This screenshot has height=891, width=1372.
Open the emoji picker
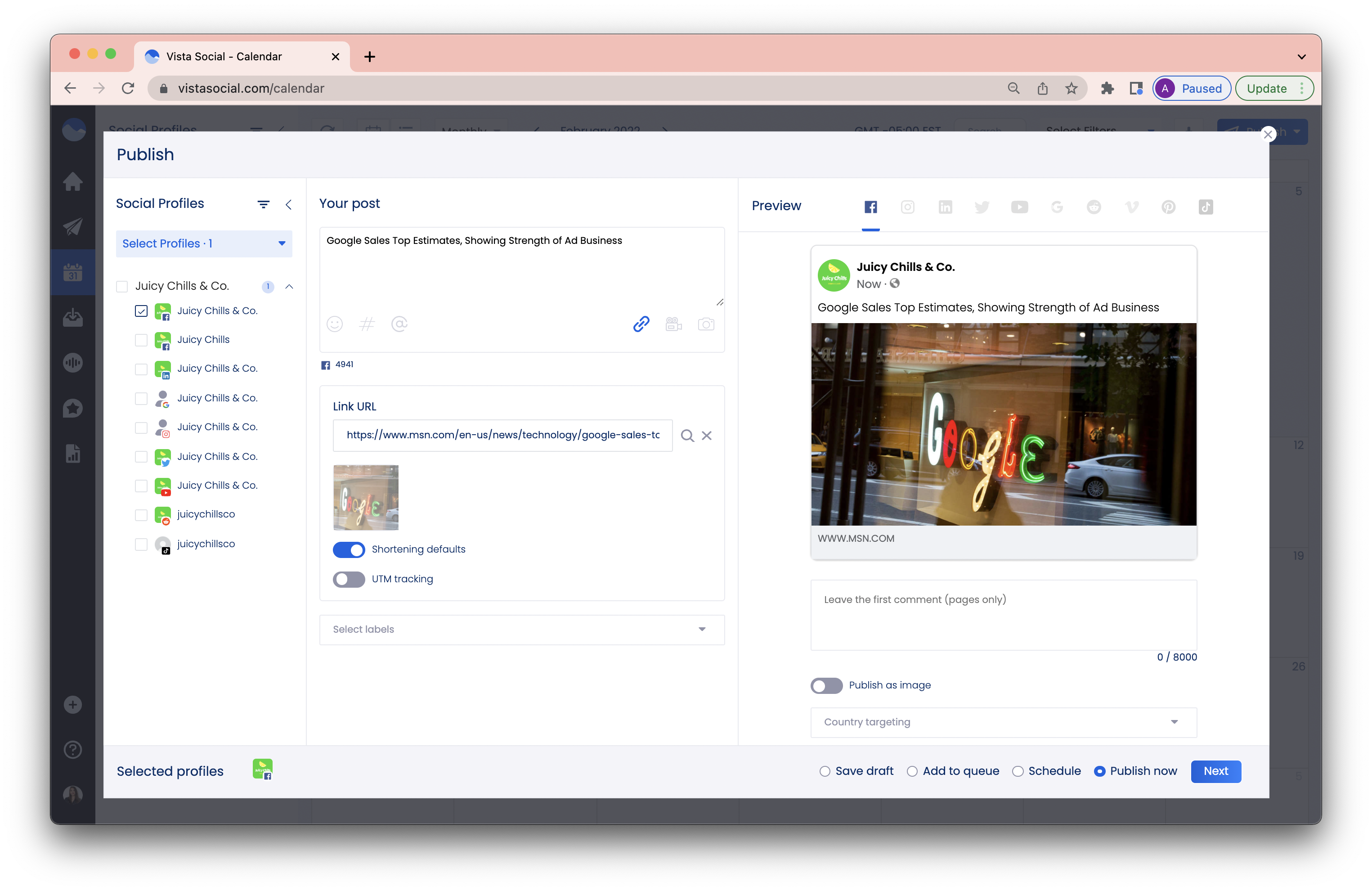(334, 324)
